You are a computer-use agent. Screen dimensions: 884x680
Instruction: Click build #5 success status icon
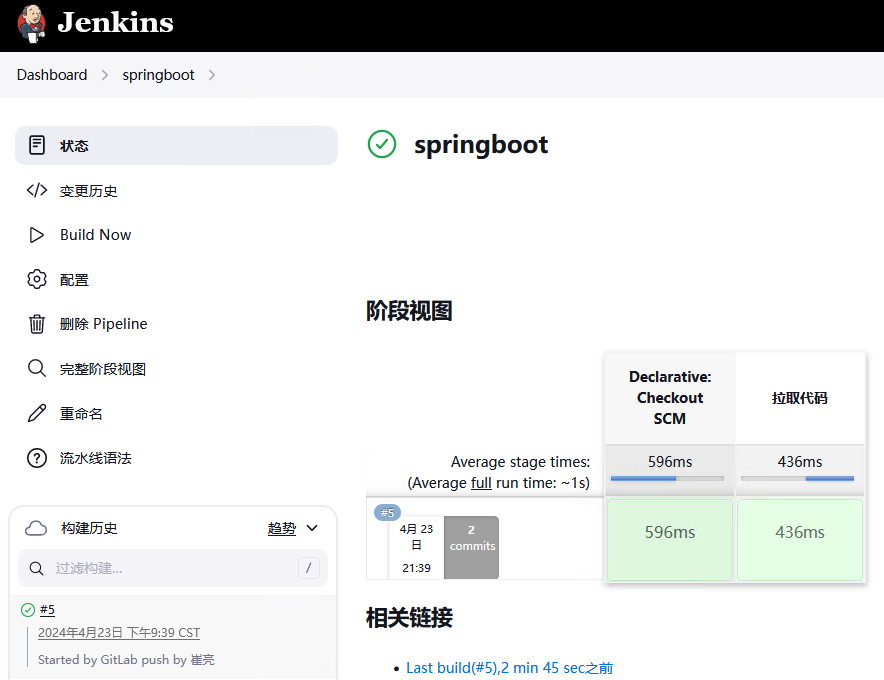(28, 610)
